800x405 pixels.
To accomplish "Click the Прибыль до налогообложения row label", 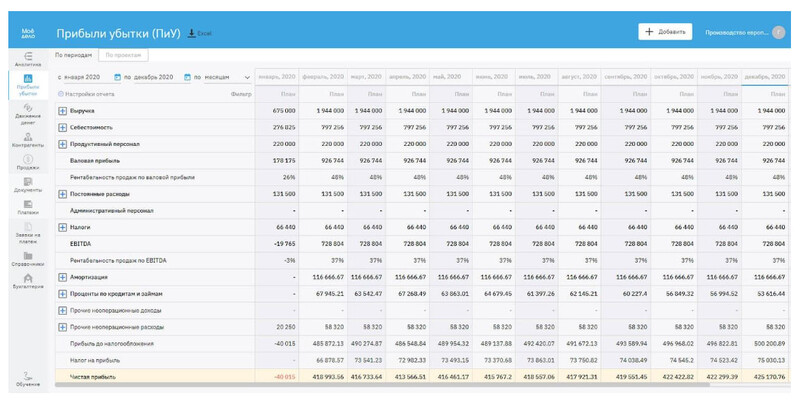I will (x=112, y=344).
